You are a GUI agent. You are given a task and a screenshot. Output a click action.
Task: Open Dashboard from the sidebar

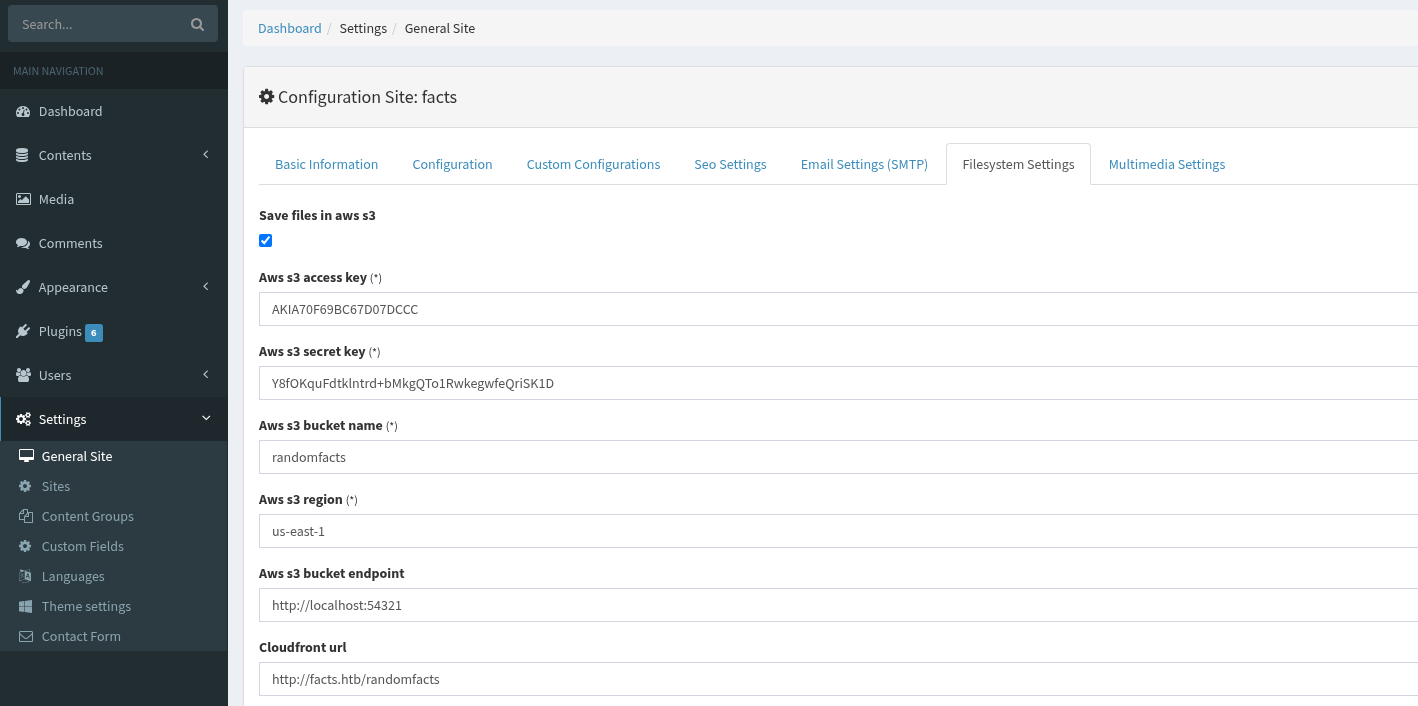114,111
